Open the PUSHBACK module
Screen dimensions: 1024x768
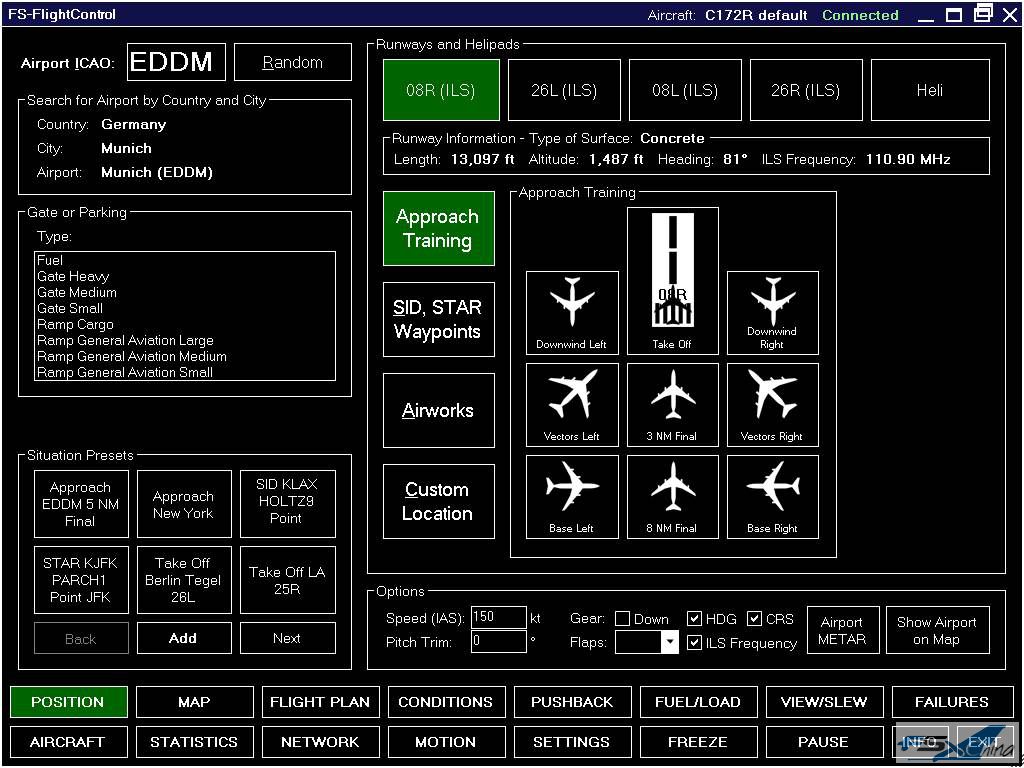[x=573, y=702]
